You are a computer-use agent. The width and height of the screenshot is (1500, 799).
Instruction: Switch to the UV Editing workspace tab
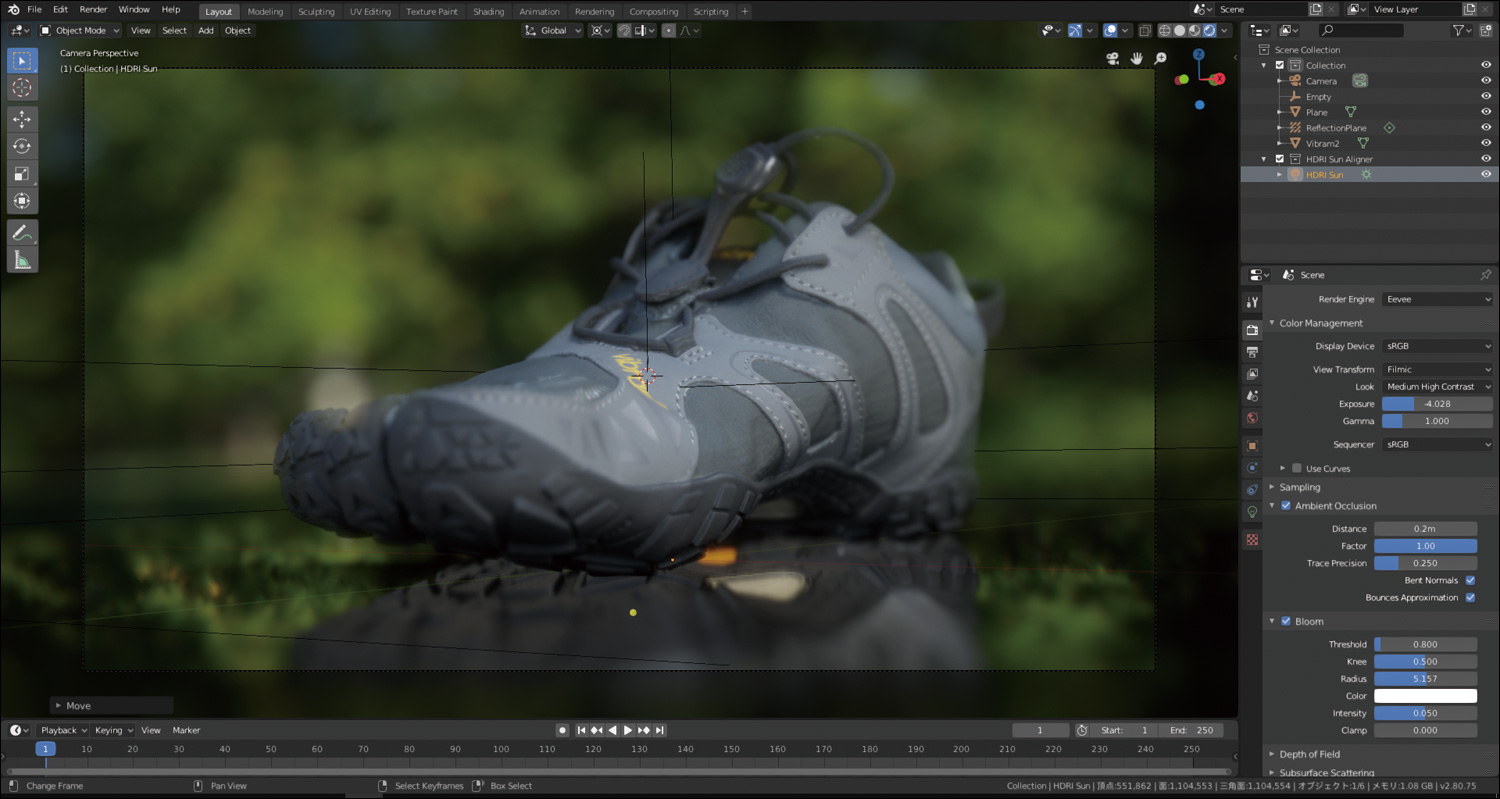[370, 12]
